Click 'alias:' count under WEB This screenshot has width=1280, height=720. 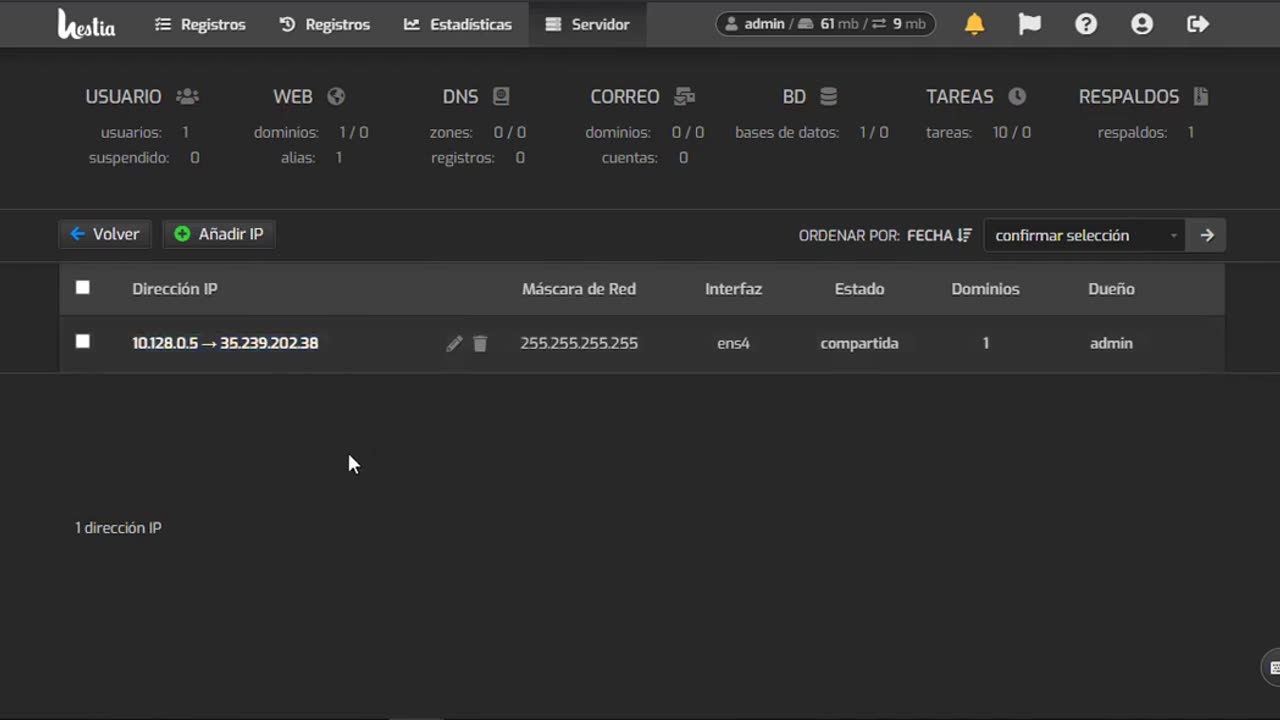(311, 157)
